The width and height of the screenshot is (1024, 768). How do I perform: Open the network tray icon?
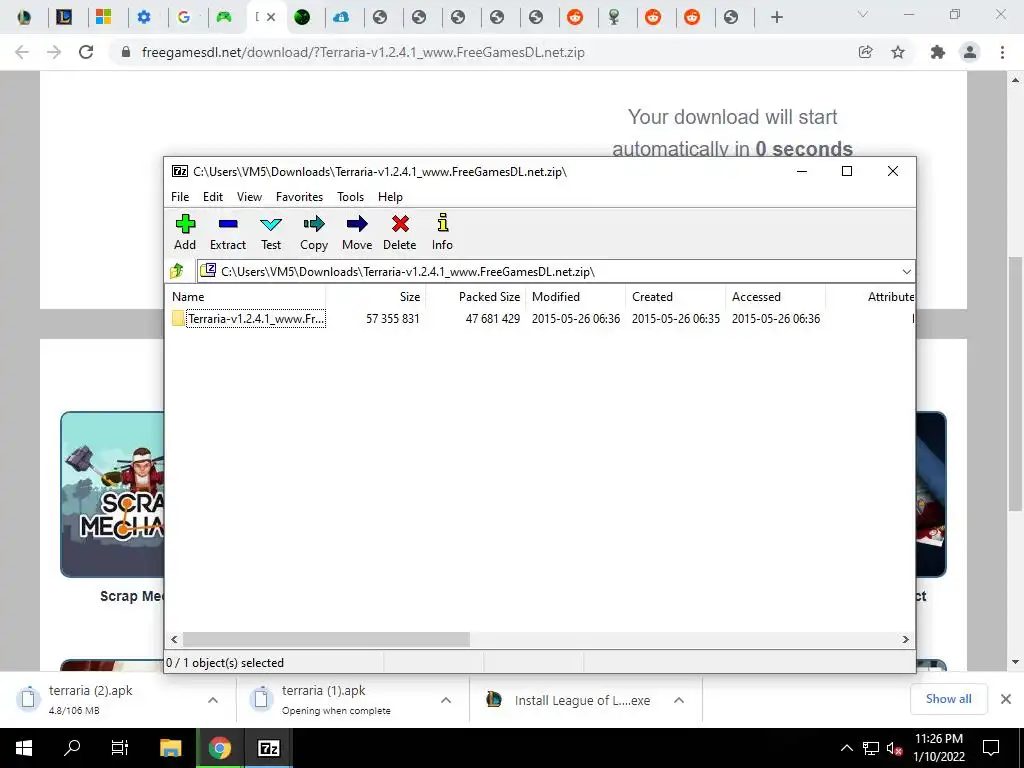tap(871, 748)
